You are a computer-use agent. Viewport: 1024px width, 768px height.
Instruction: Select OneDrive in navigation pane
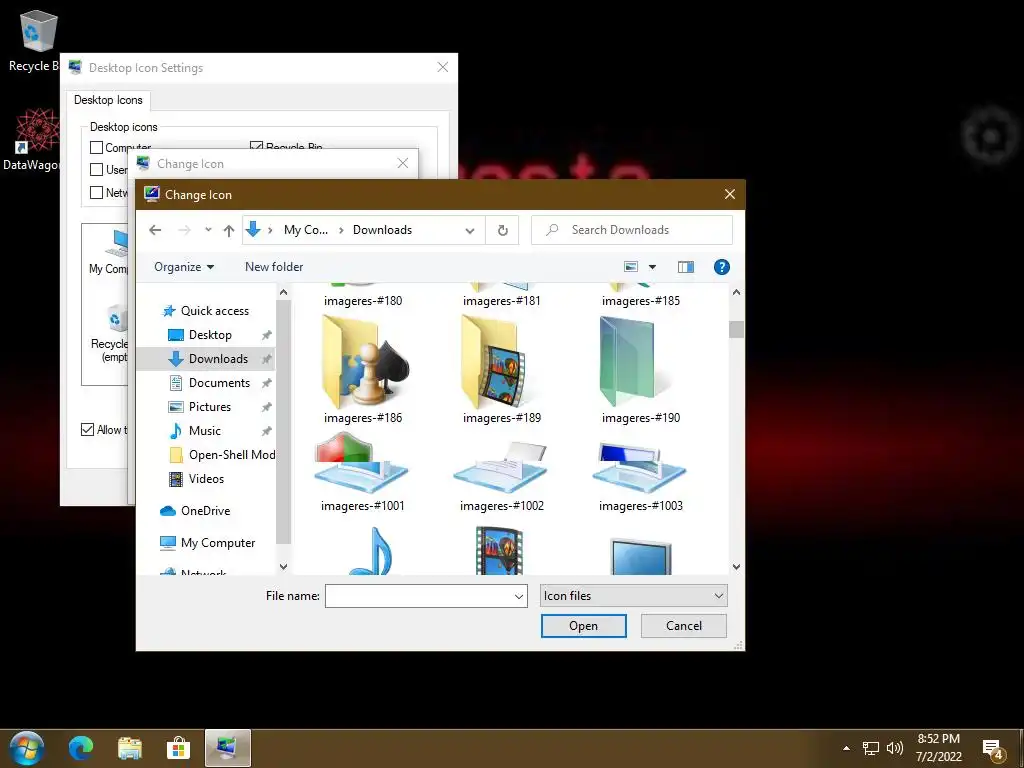point(195,511)
